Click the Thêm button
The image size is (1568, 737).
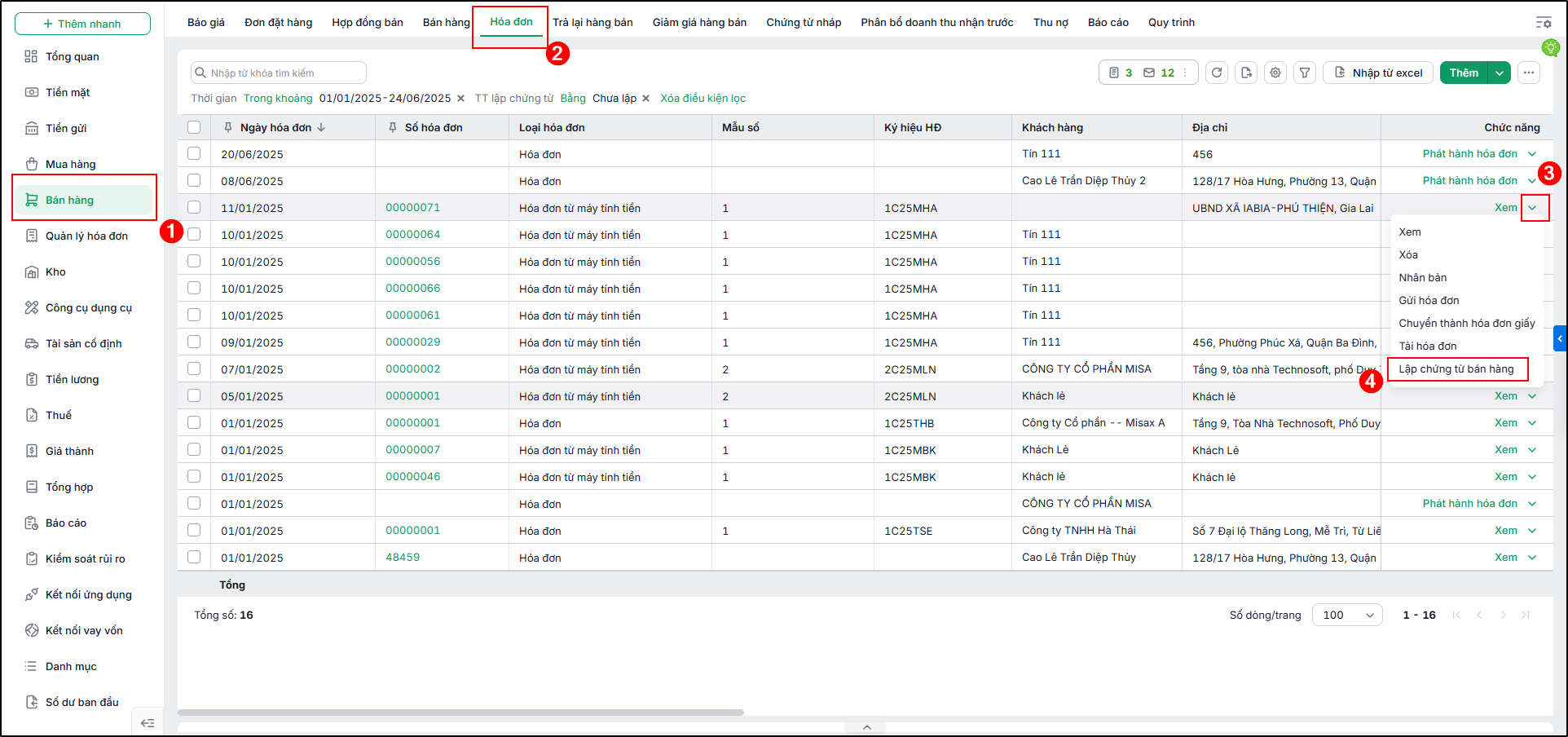coord(1464,73)
